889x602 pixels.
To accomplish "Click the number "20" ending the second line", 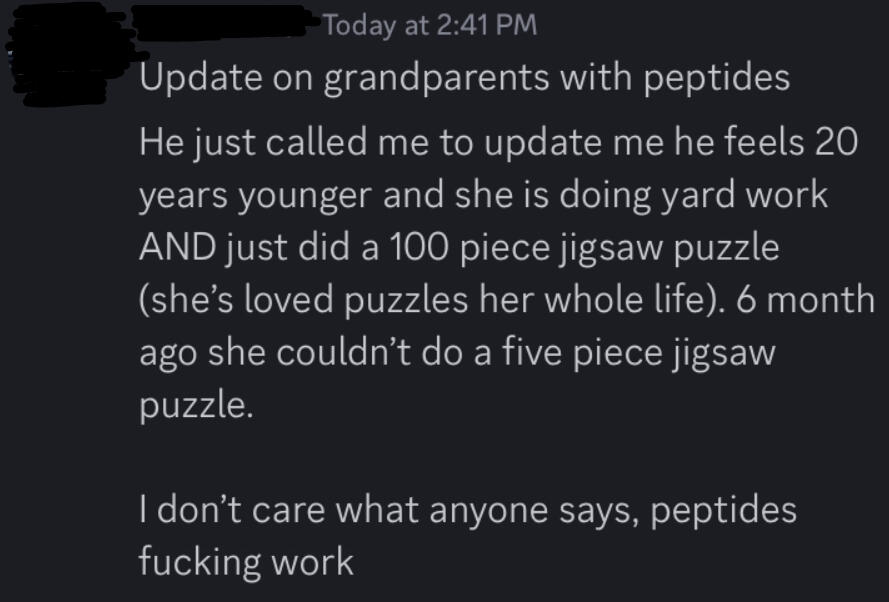I will (835, 143).
